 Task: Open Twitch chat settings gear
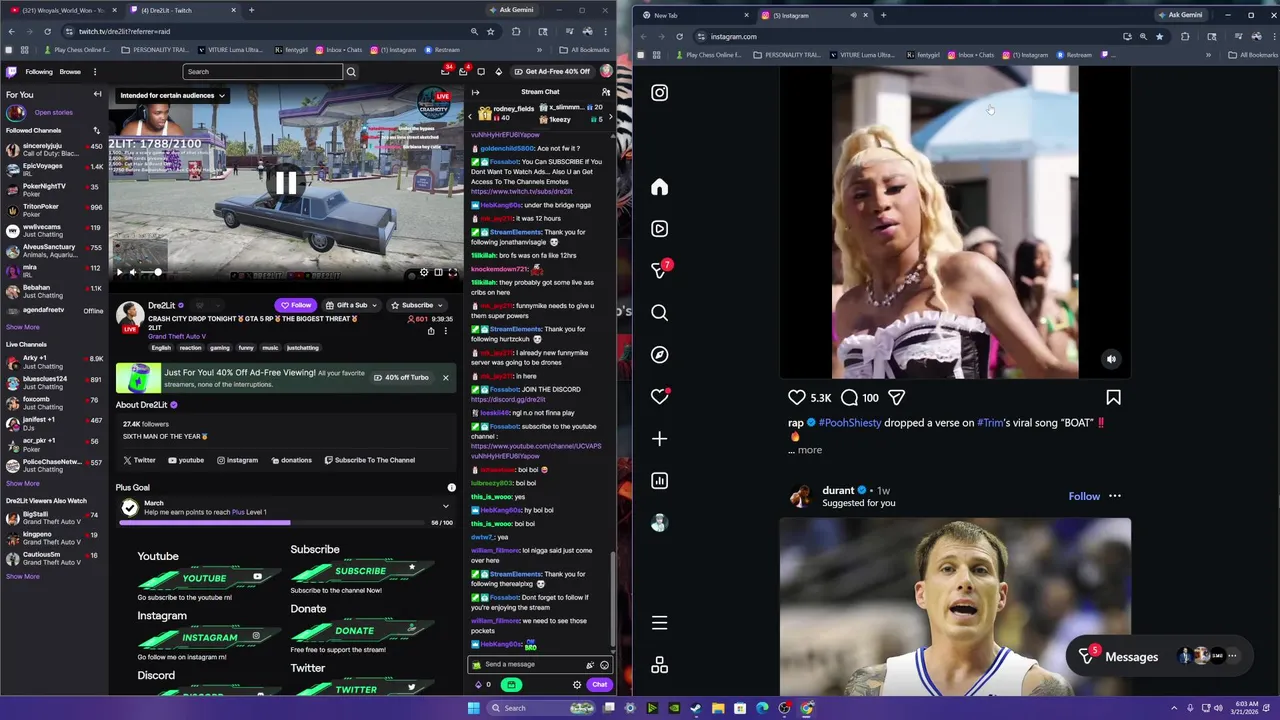click(x=577, y=685)
